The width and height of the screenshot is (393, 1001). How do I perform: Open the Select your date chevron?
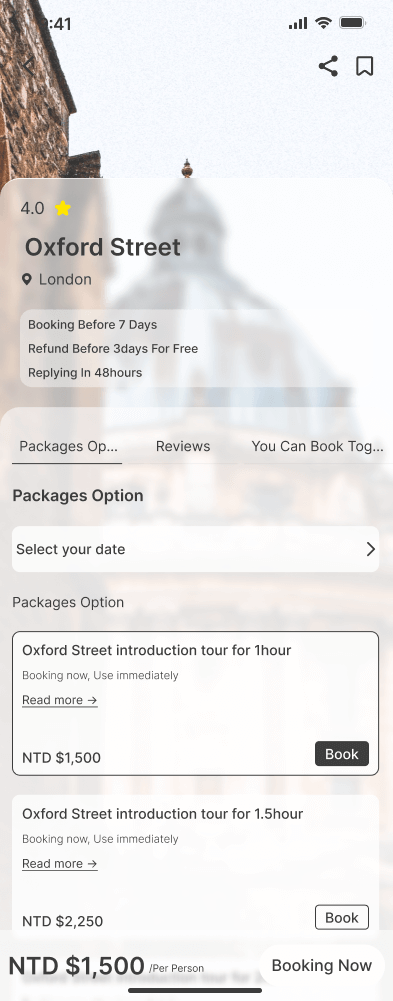371,549
